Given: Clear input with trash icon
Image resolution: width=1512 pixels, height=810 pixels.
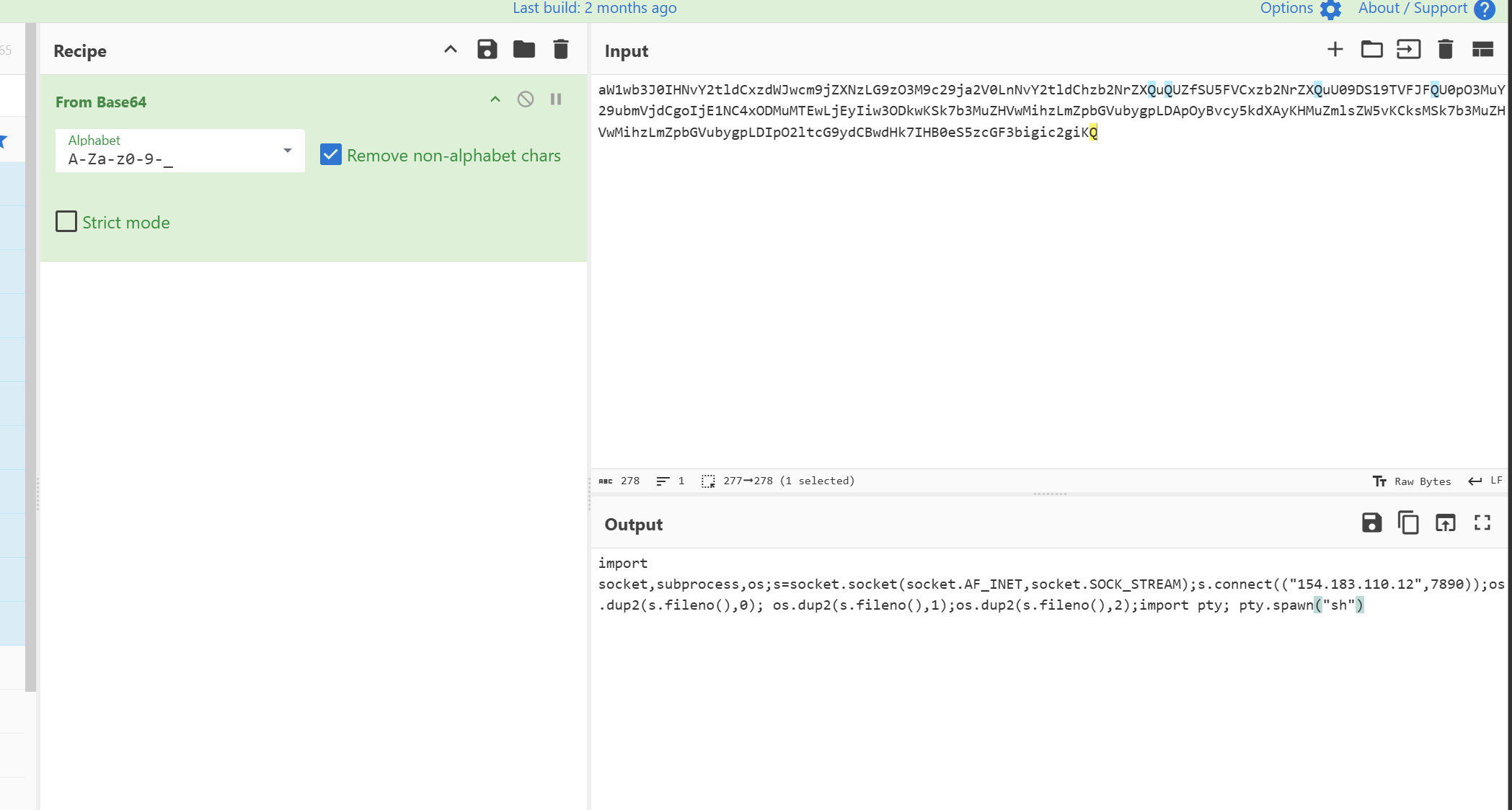Looking at the screenshot, I should [1445, 50].
